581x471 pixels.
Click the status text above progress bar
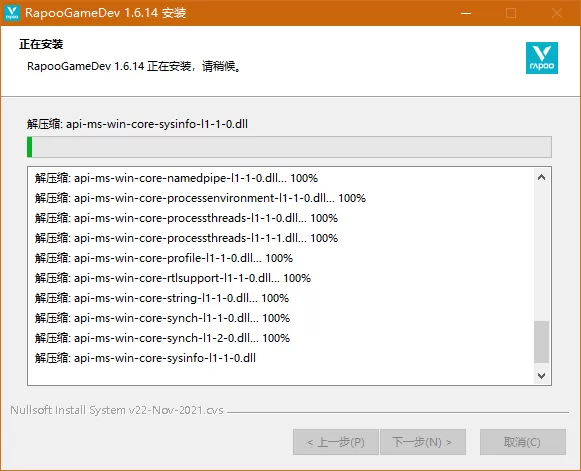[137, 124]
